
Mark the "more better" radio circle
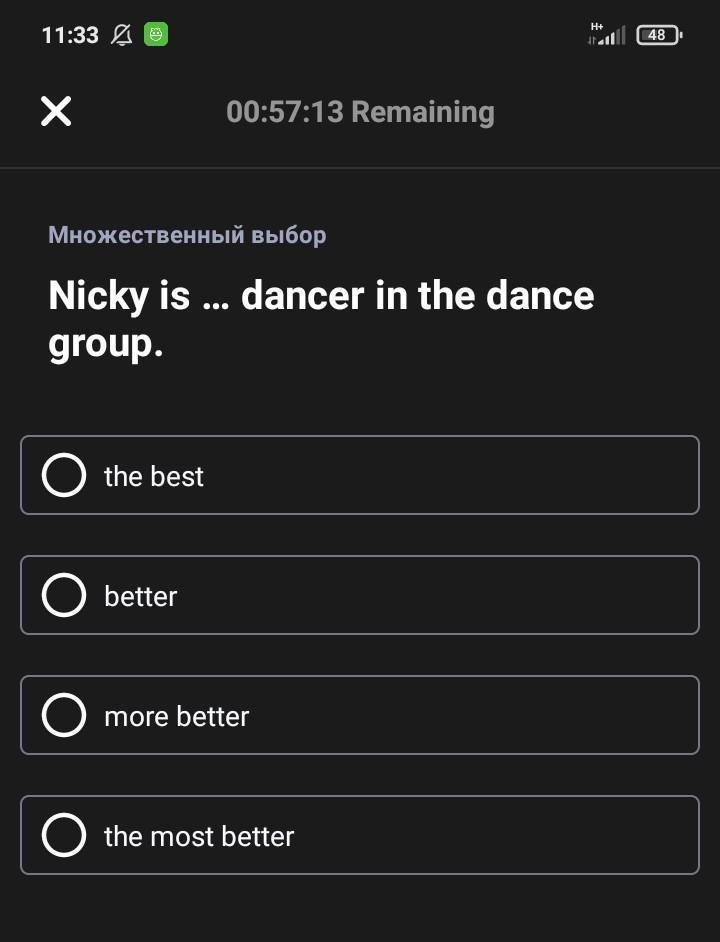[64, 715]
